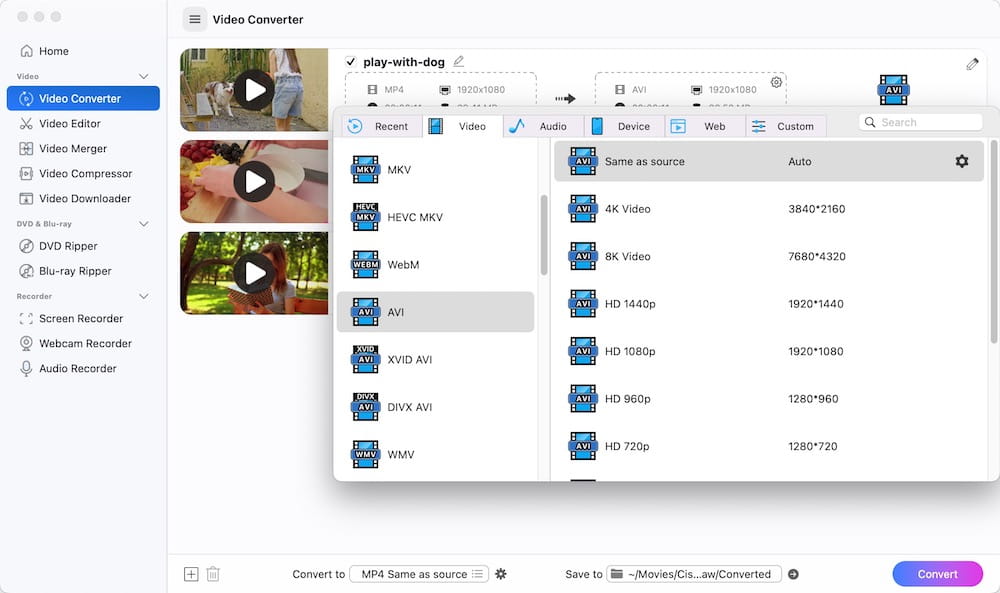
Task: Click the format list scrollbar
Action: 544,235
